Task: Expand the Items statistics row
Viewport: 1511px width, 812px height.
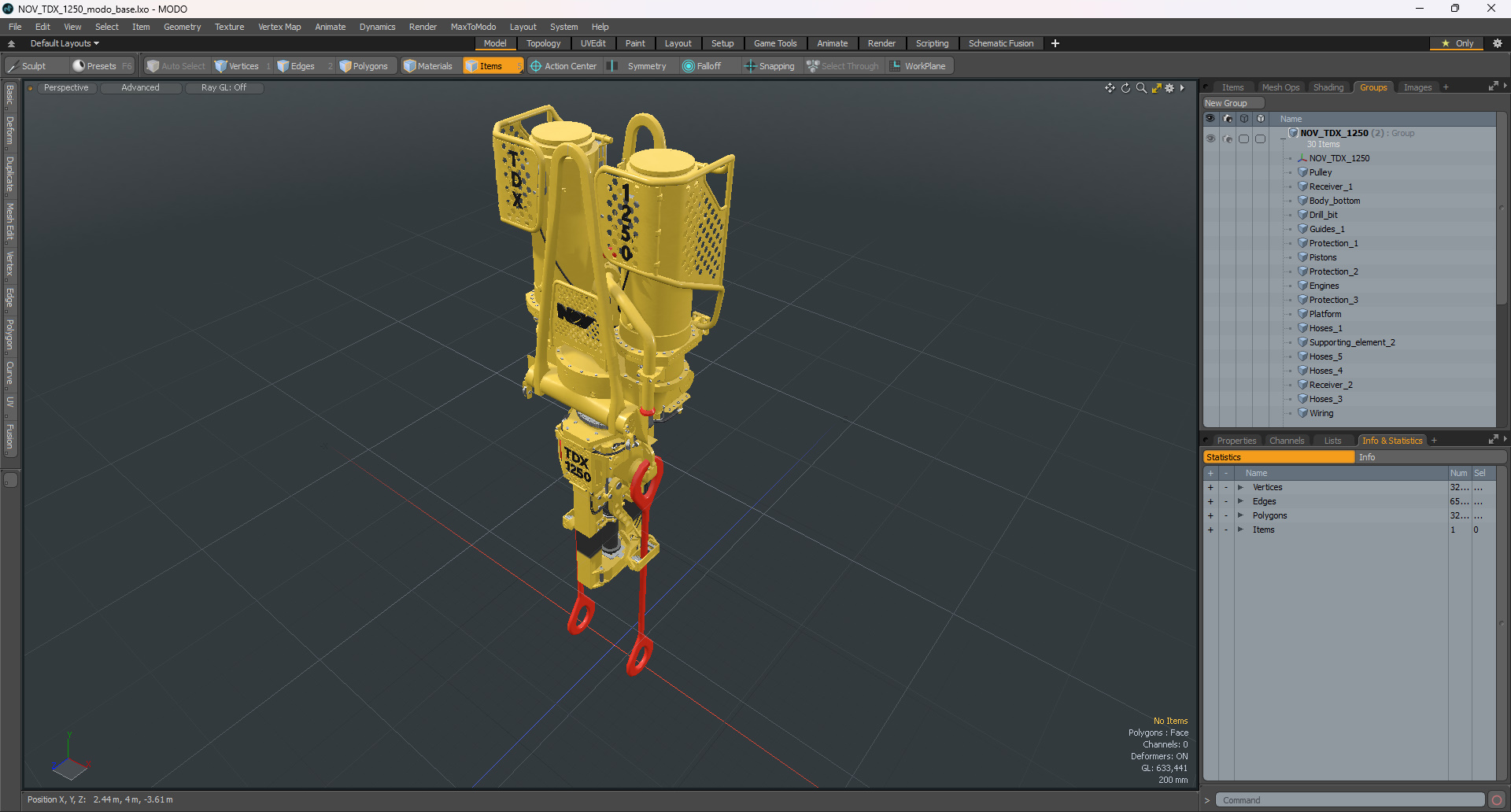Action: tap(1240, 530)
